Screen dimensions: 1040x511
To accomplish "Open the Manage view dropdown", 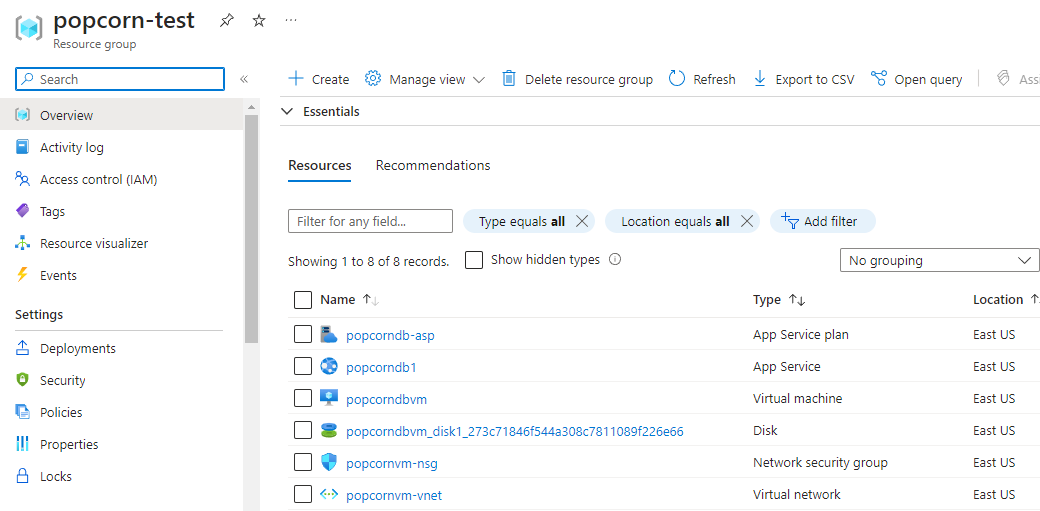I will (425, 79).
